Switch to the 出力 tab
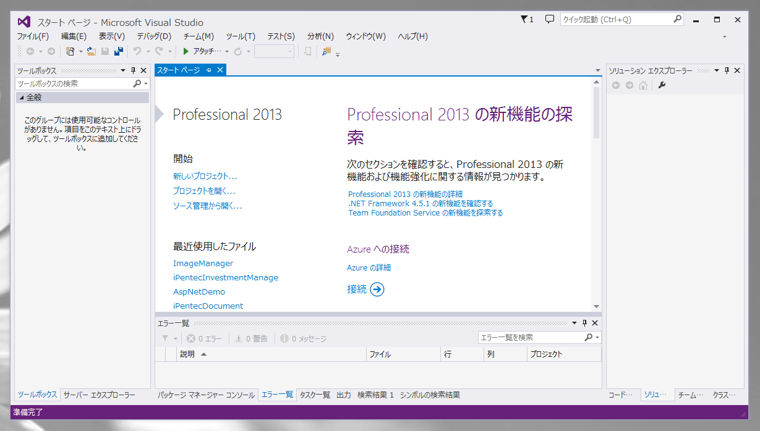The image size is (760, 431). 344,395
